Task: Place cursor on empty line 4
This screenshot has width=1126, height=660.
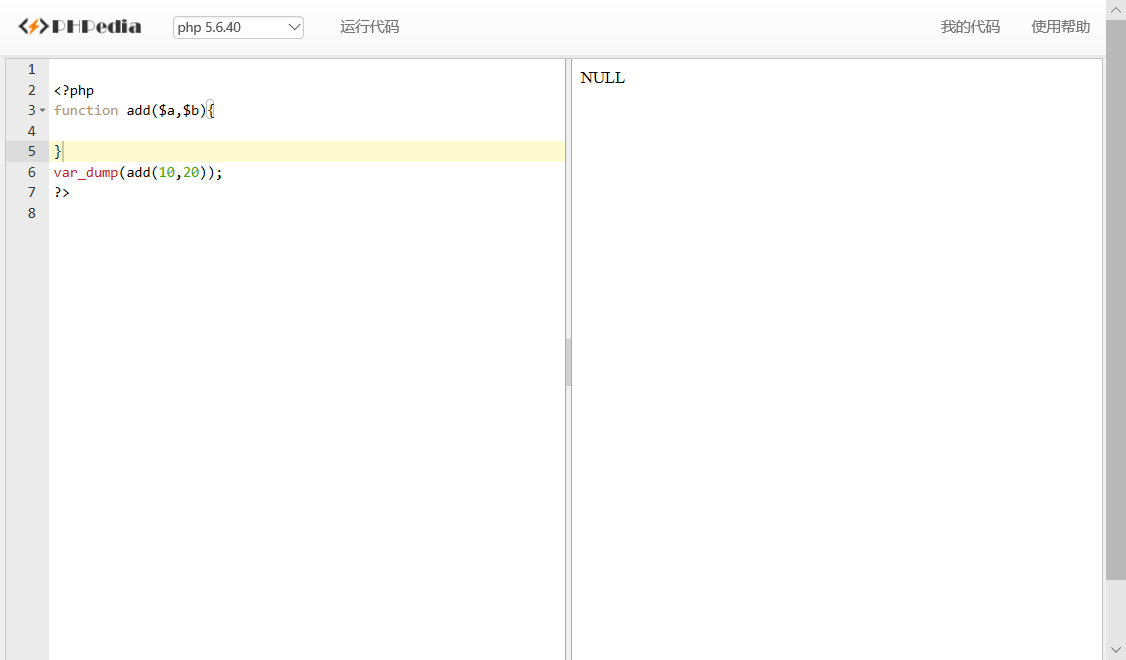Action: [307, 131]
